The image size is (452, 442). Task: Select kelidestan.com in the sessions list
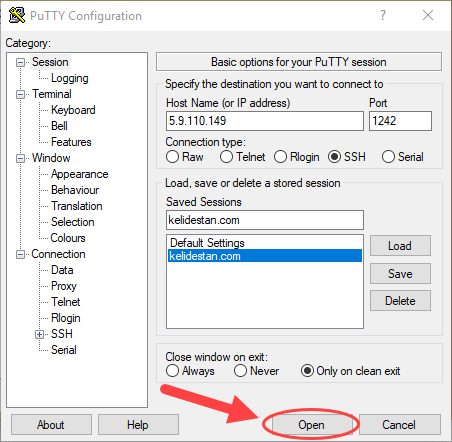(x=265, y=256)
